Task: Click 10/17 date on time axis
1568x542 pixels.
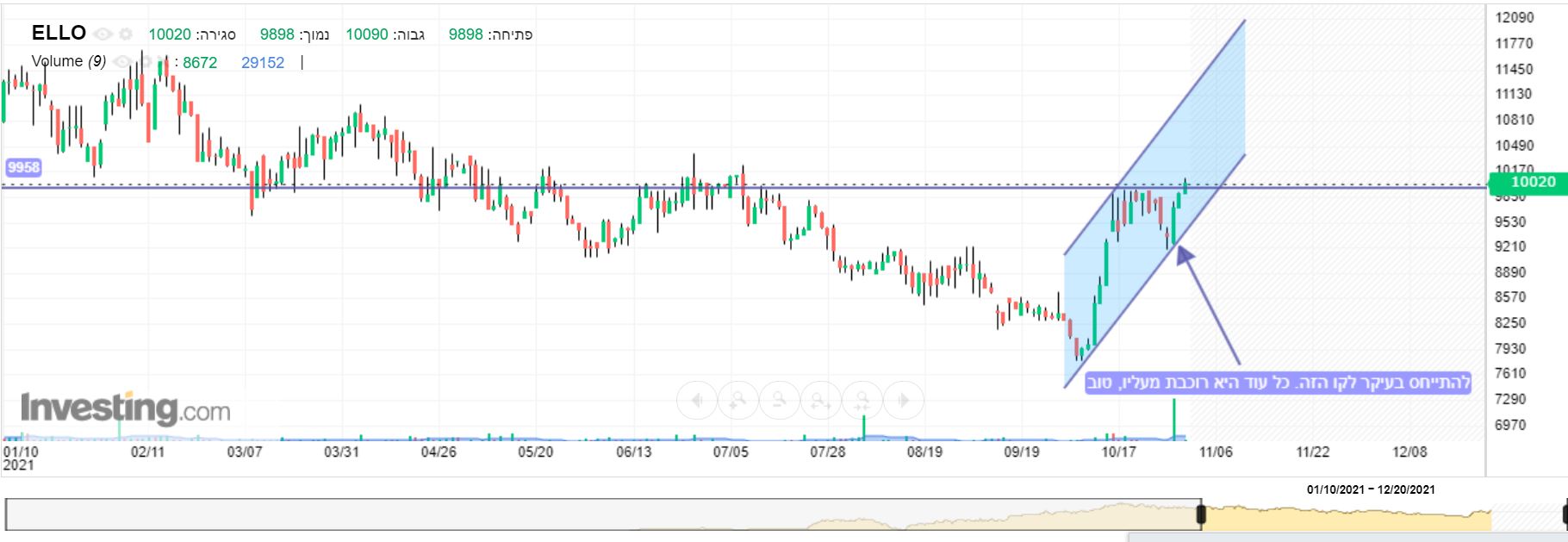Action: (x=1118, y=452)
